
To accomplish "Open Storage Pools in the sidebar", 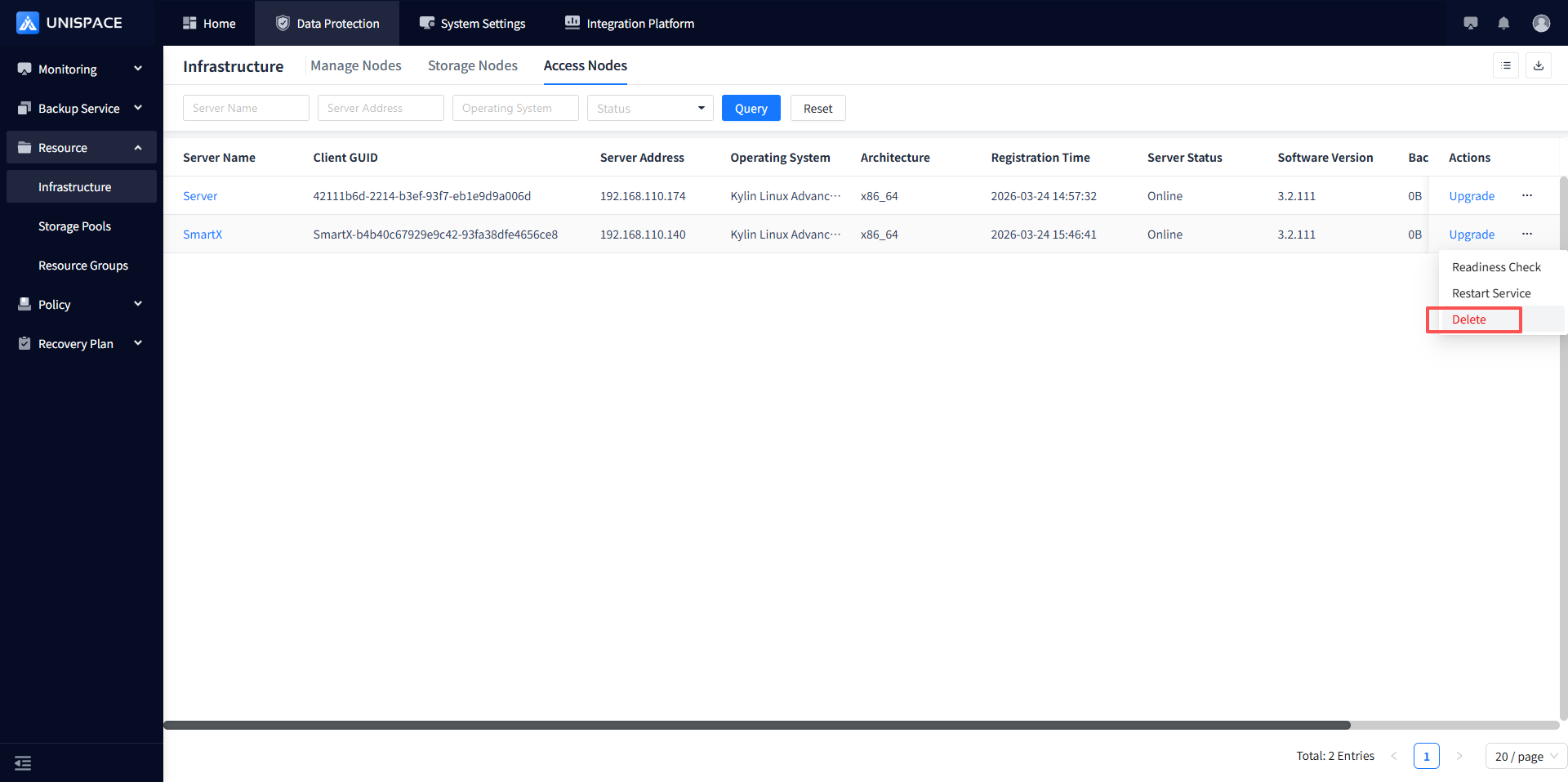I will click(x=74, y=226).
